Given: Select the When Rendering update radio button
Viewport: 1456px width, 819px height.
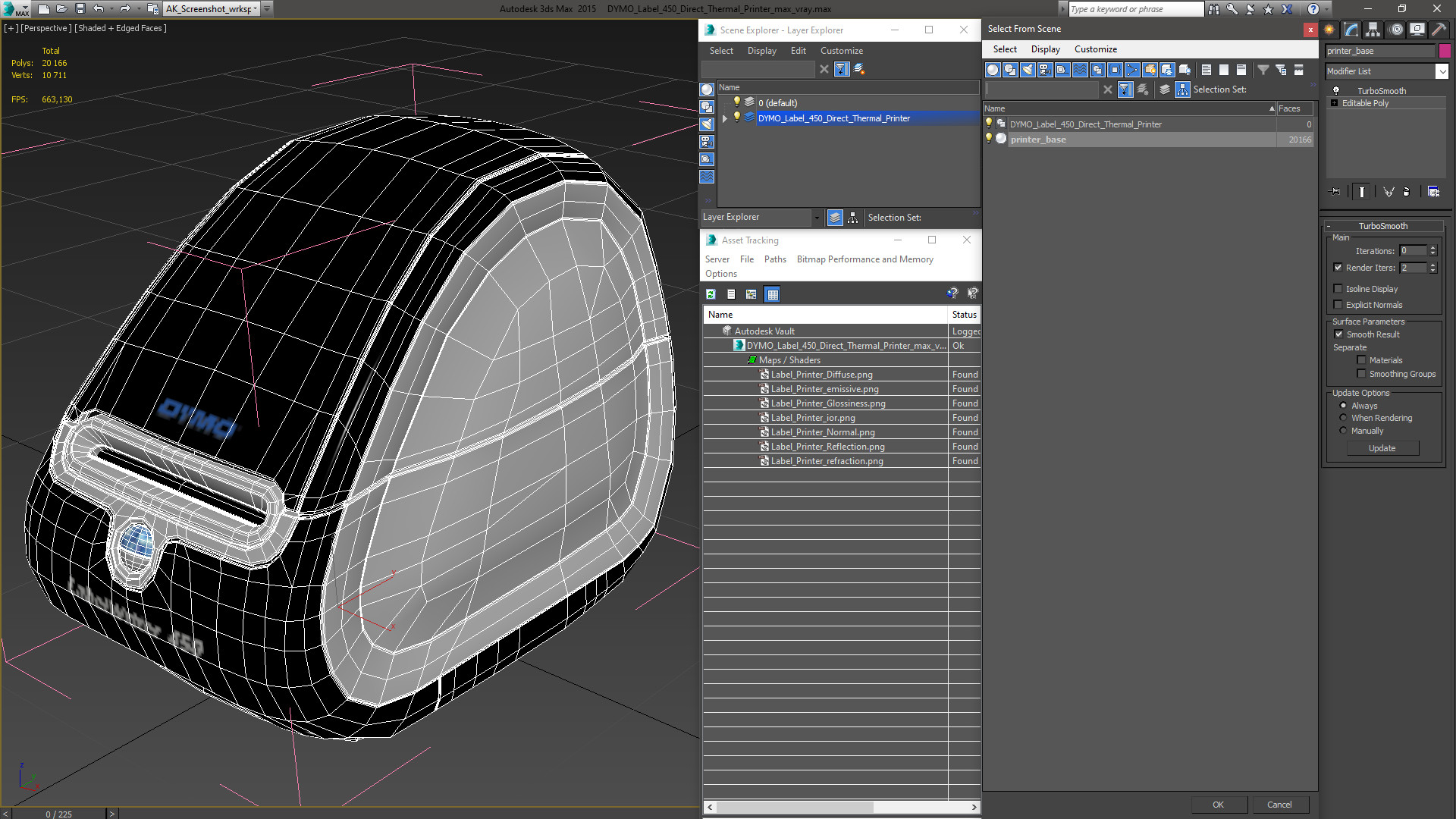Looking at the screenshot, I should [x=1343, y=418].
